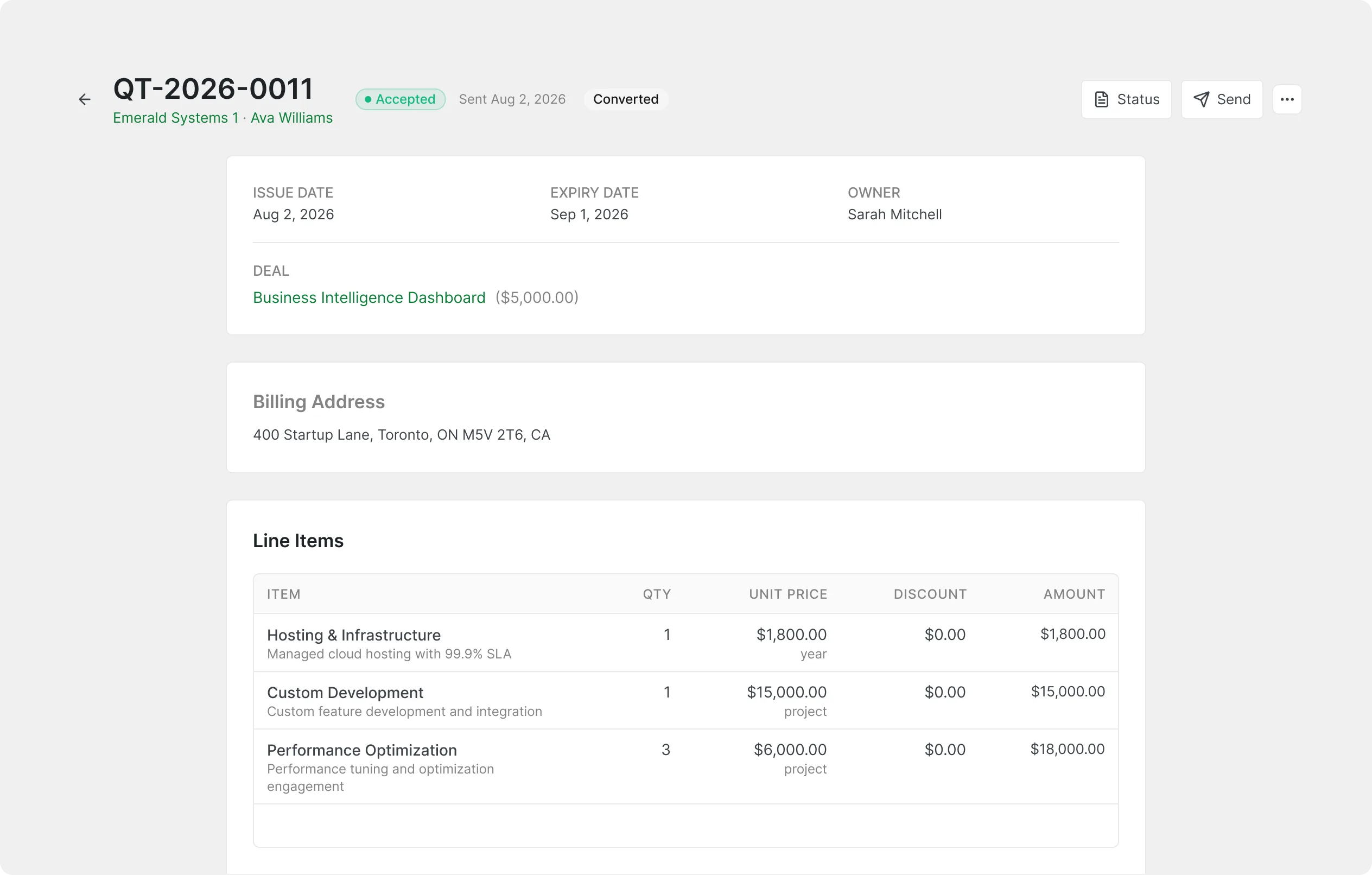Select the quote number QT-2026-0011 heading
Viewport: 1372px width, 875px height.
213,89
